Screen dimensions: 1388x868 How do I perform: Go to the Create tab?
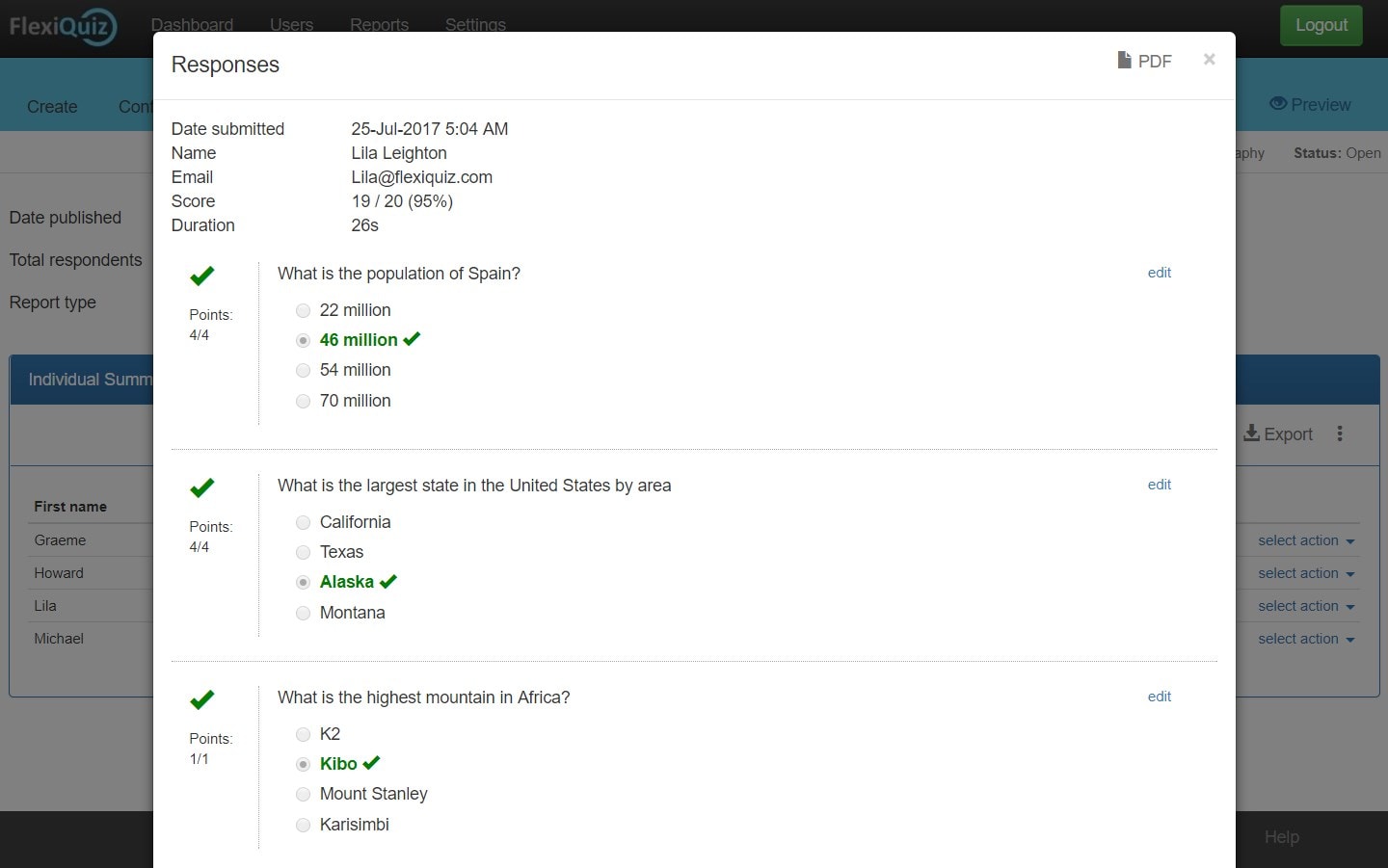(x=52, y=107)
